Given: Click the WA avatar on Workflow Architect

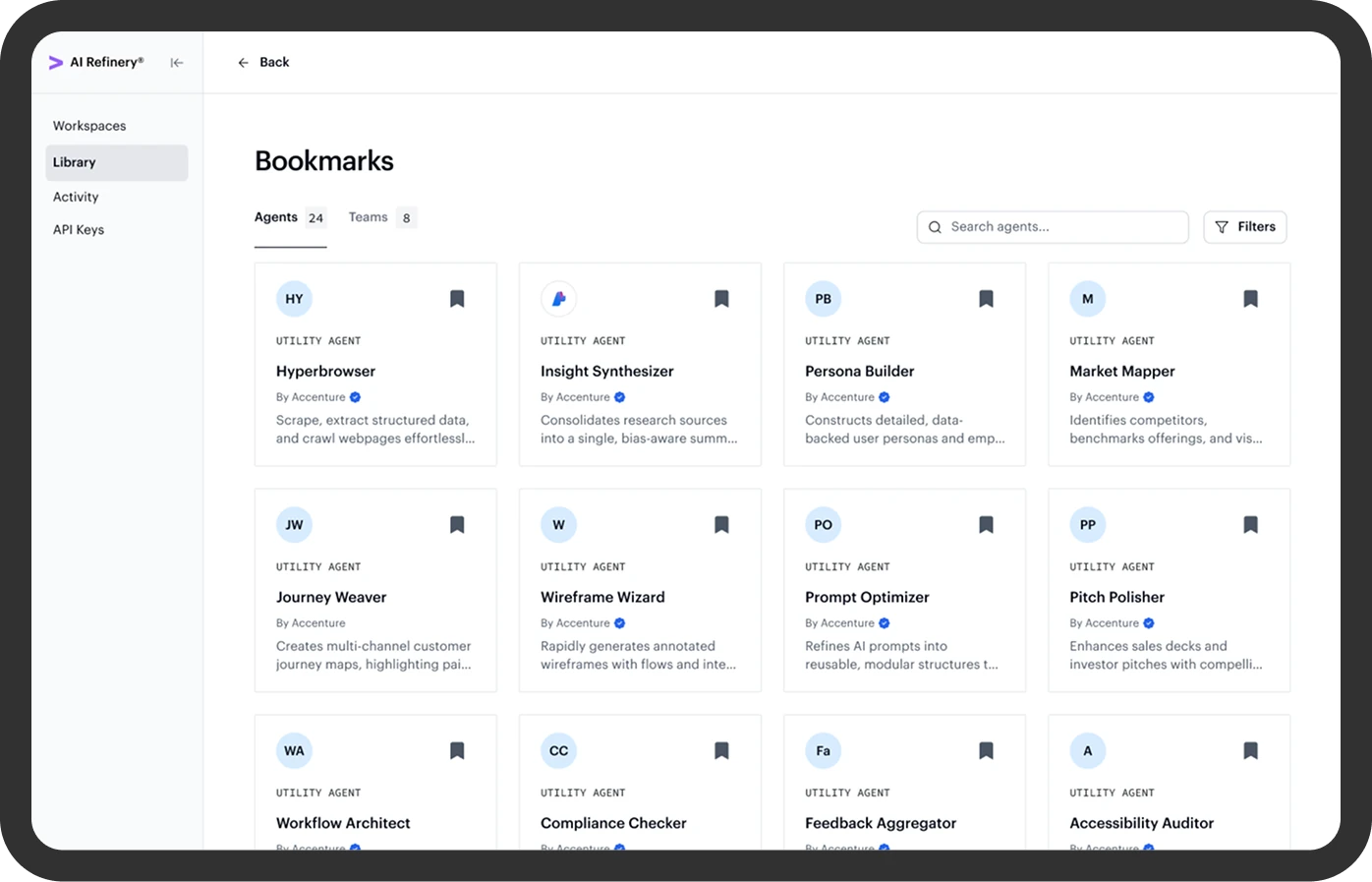Looking at the screenshot, I should [294, 751].
